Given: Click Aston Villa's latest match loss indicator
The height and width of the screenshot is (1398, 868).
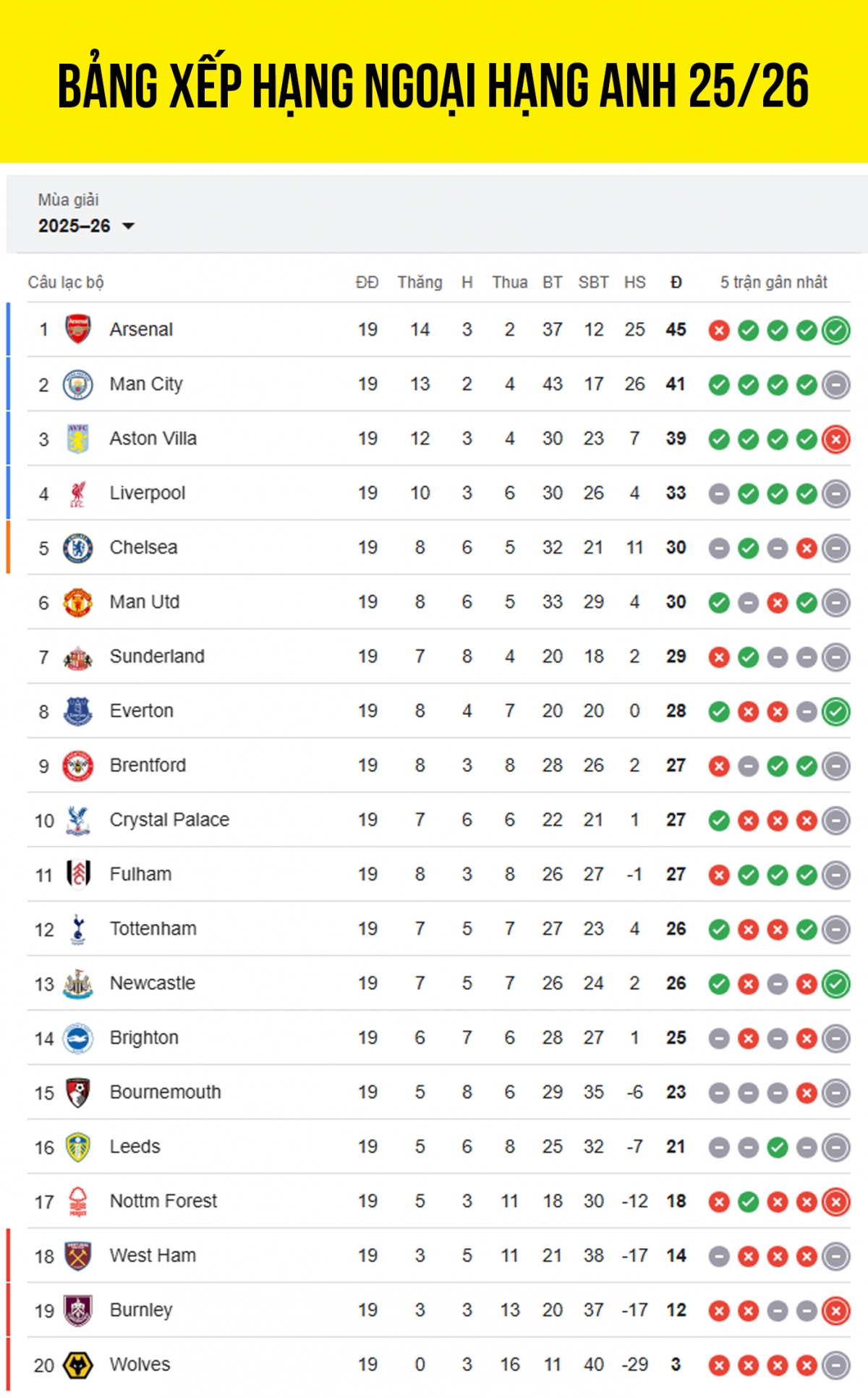Looking at the screenshot, I should coord(835,439).
